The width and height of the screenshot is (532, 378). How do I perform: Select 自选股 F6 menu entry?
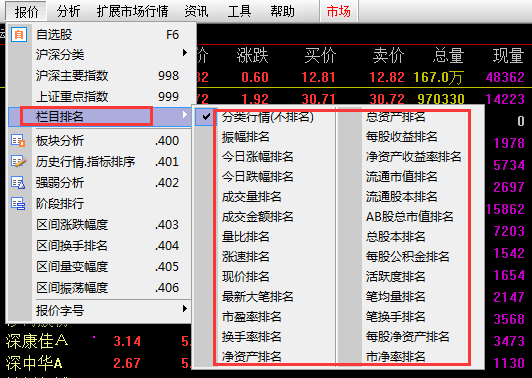(101, 35)
